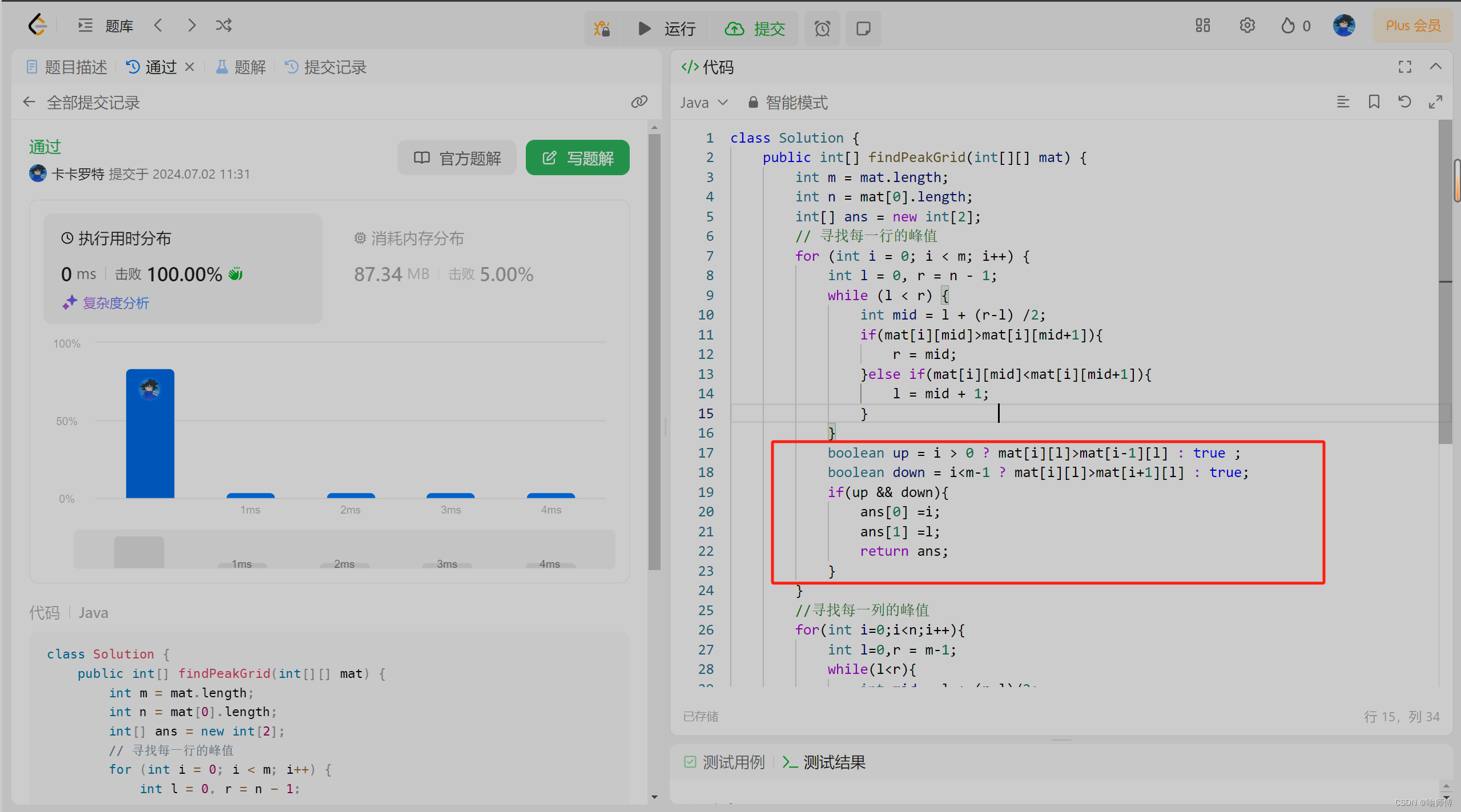Image resolution: width=1461 pixels, height=812 pixels.
Task: Click the tall 0ms runtime bar
Action: (150, 434)
